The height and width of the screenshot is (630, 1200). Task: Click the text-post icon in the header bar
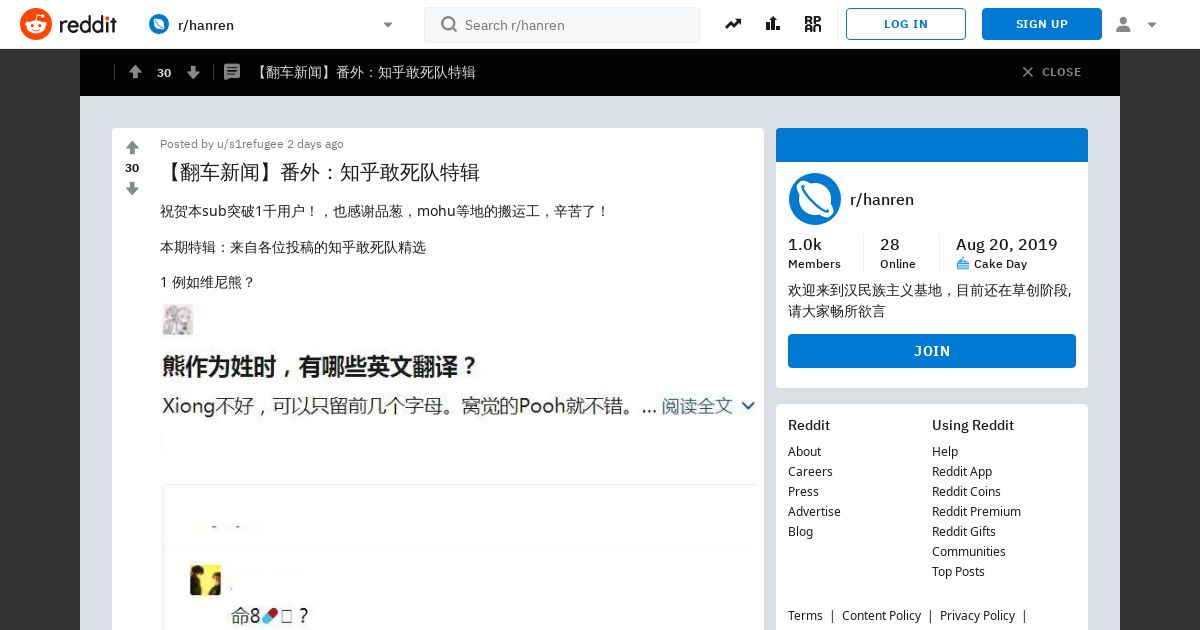tap(232, 72)
